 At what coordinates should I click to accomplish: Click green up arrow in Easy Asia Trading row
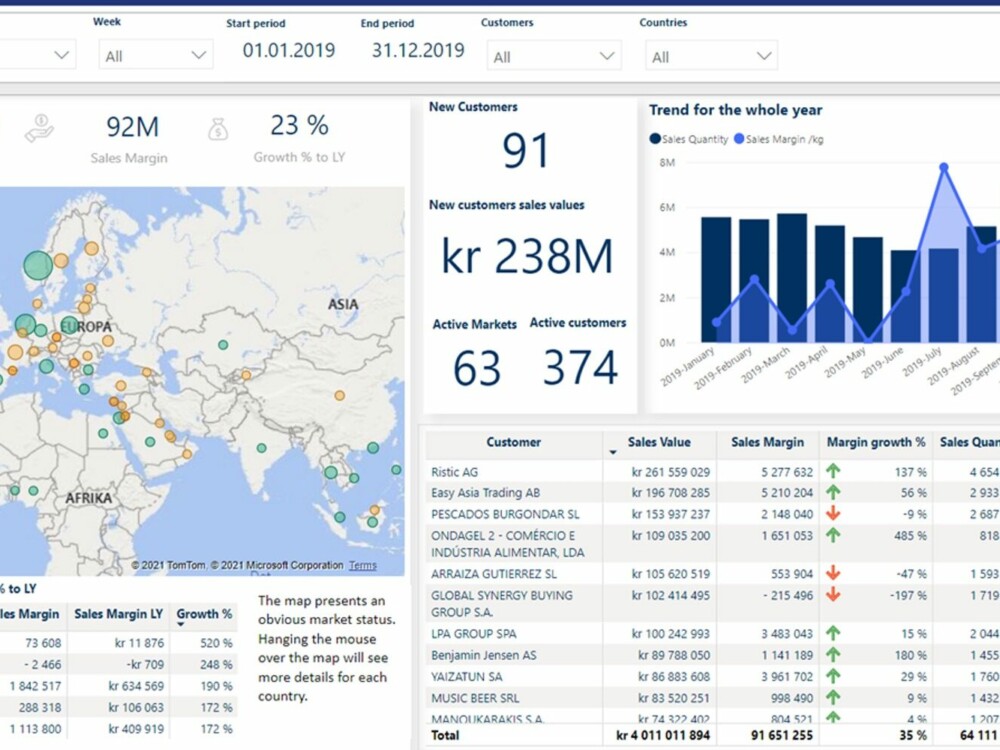pyautogui.click(x=833, y=492)
